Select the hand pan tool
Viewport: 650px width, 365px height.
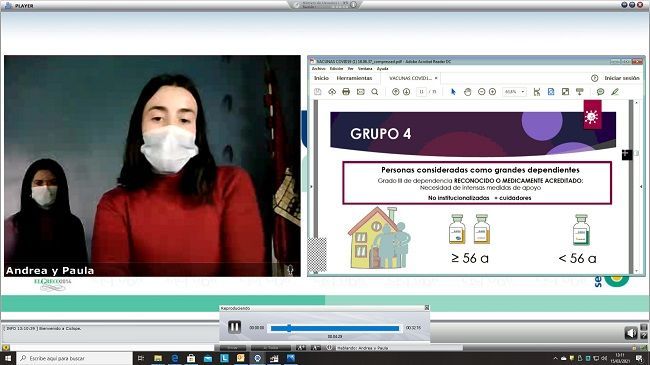[468, 92]
